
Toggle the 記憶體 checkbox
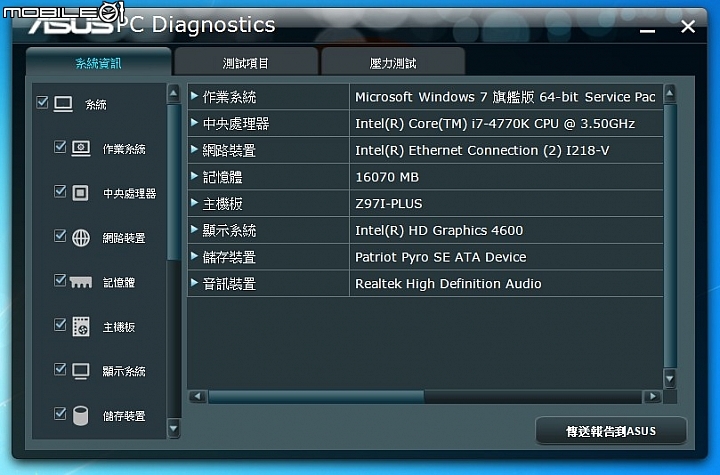pos(60,280)
